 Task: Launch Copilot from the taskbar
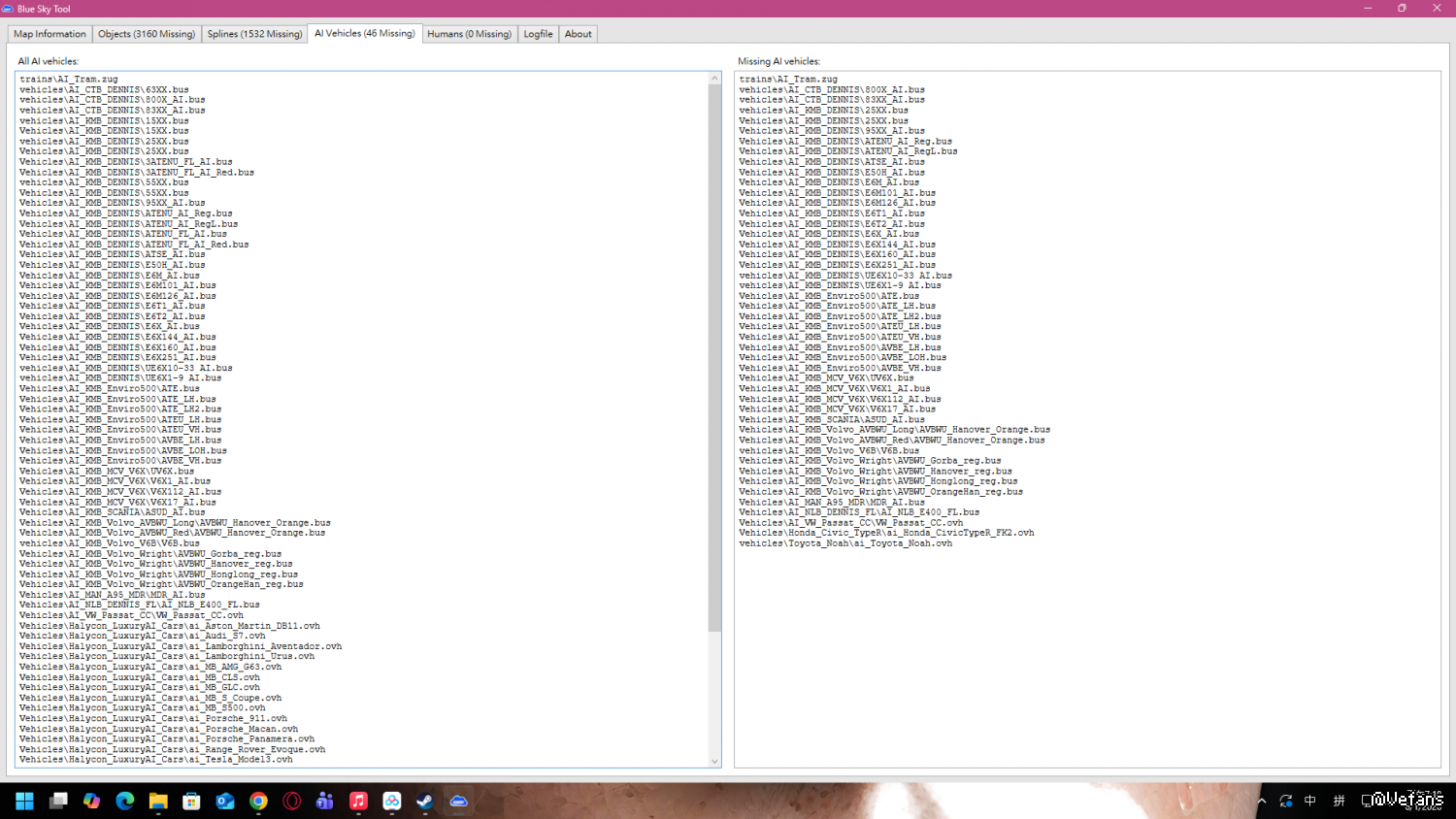(x=91, y=801)
